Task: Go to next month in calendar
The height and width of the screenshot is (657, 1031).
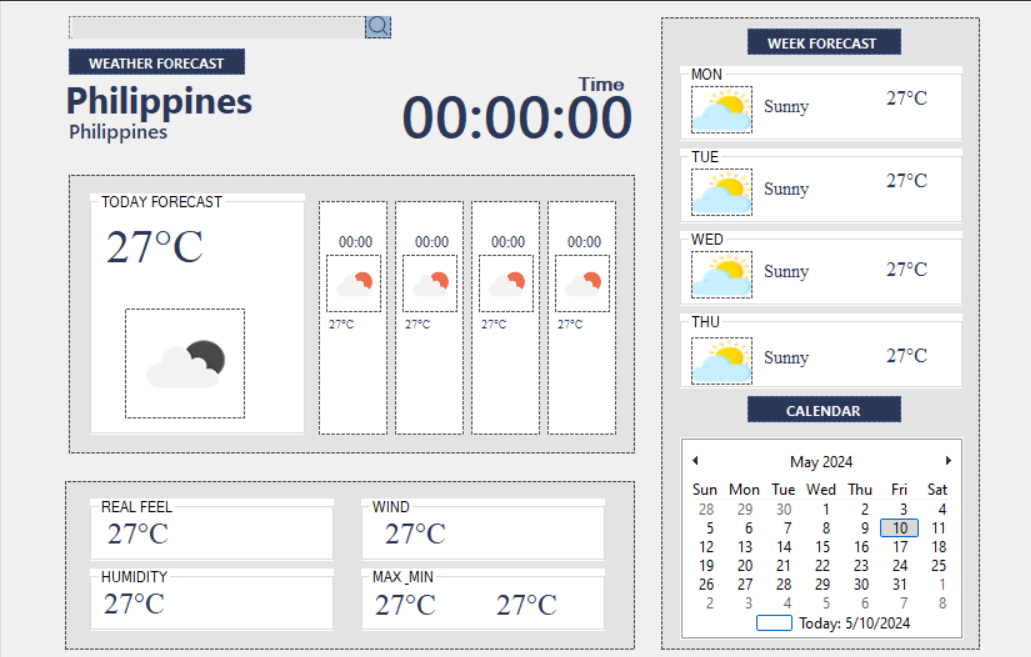Action: [x=948, y=460]
